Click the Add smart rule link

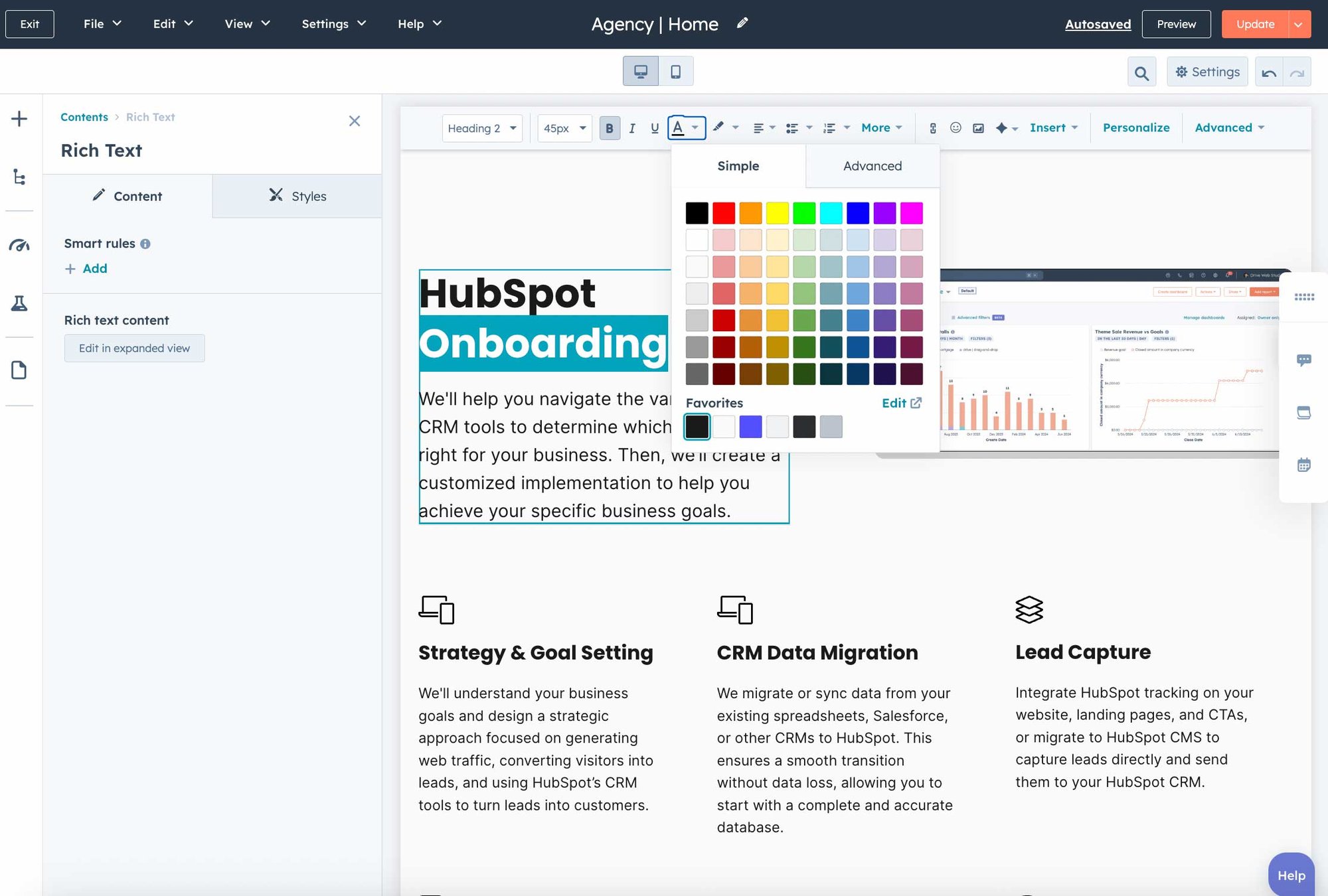pyautogui.click(x=86, y=269)
